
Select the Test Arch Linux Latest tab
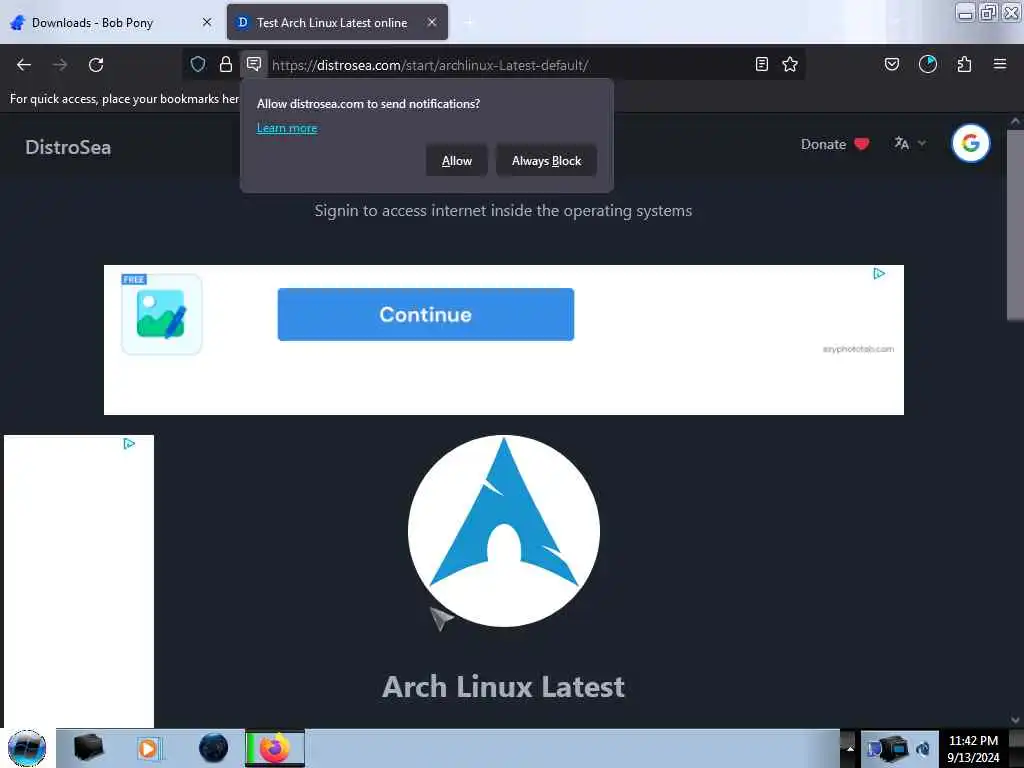[x=332, y=23]
